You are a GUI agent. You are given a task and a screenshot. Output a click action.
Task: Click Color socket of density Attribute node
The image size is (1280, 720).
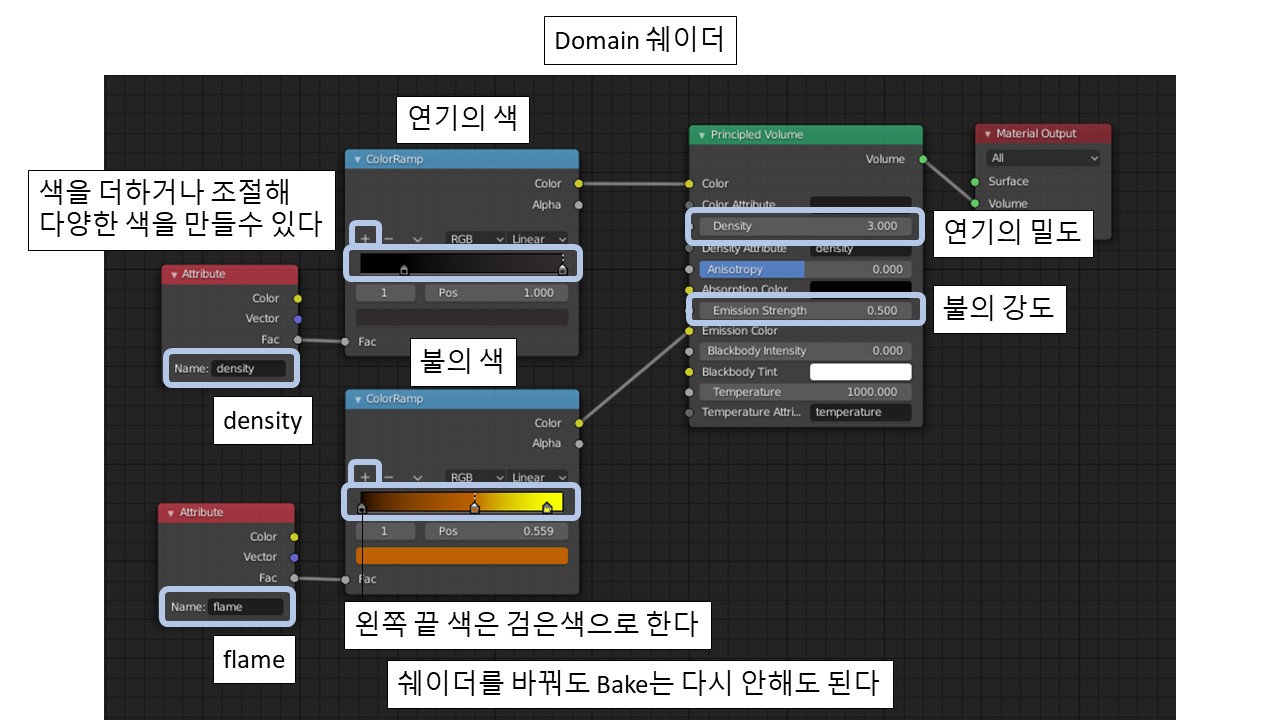coord(297,298)
